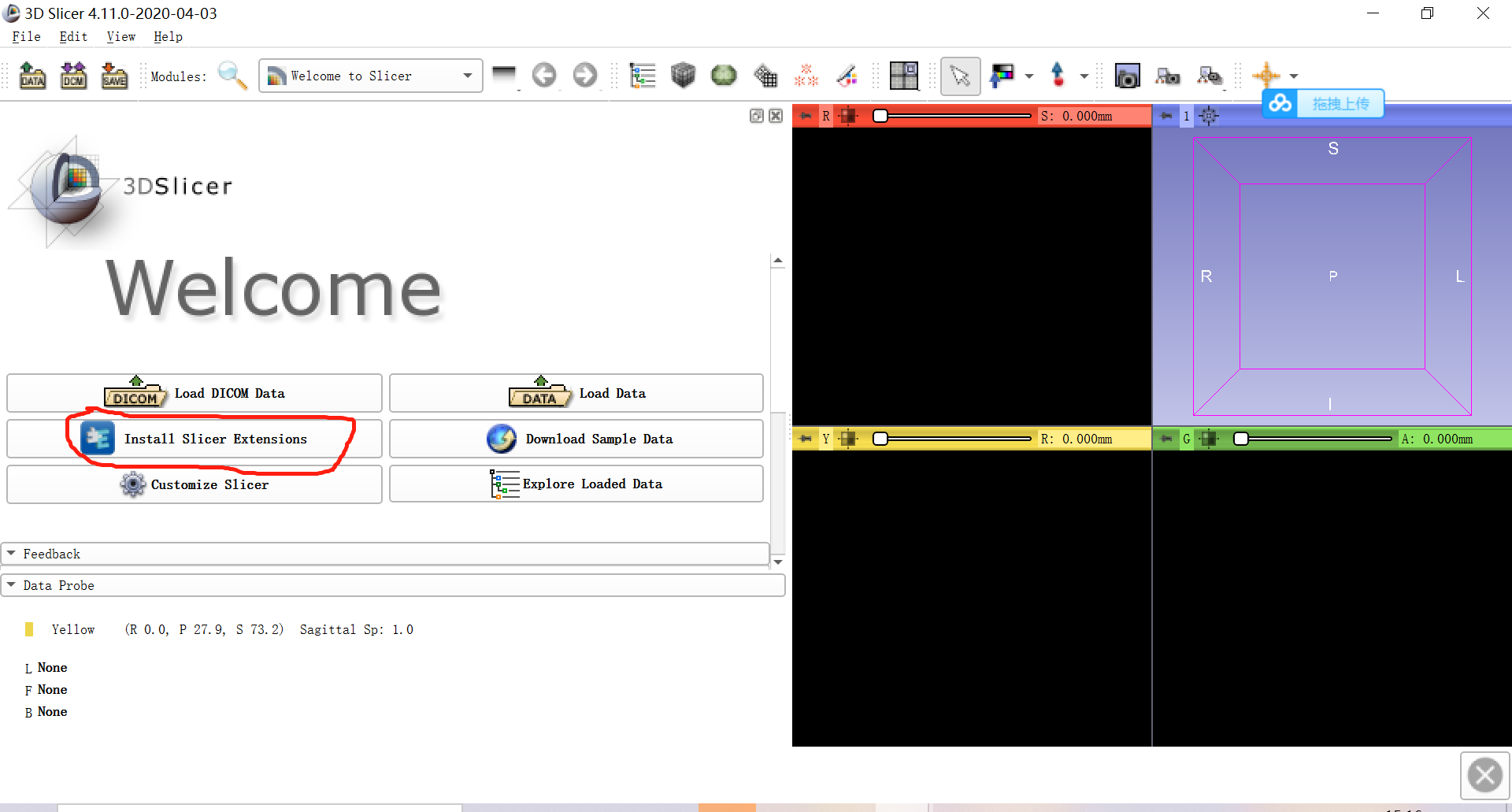Toggle the yellow slice view pin
Image resolution: width=1512 pixels, height=812 pixels.
pos(806,439)
